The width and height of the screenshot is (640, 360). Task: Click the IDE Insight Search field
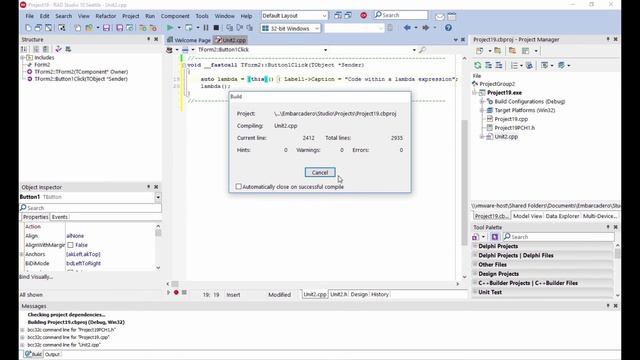pos(401,15)
